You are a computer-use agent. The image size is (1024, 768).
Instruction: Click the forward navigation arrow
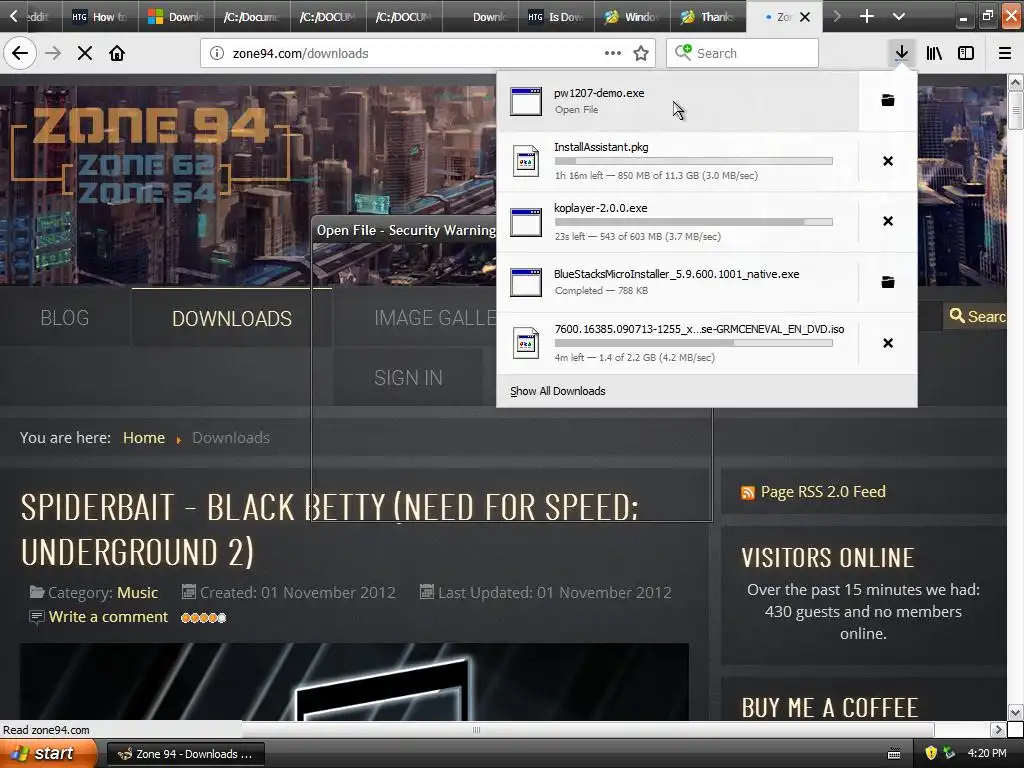point(53,53)
